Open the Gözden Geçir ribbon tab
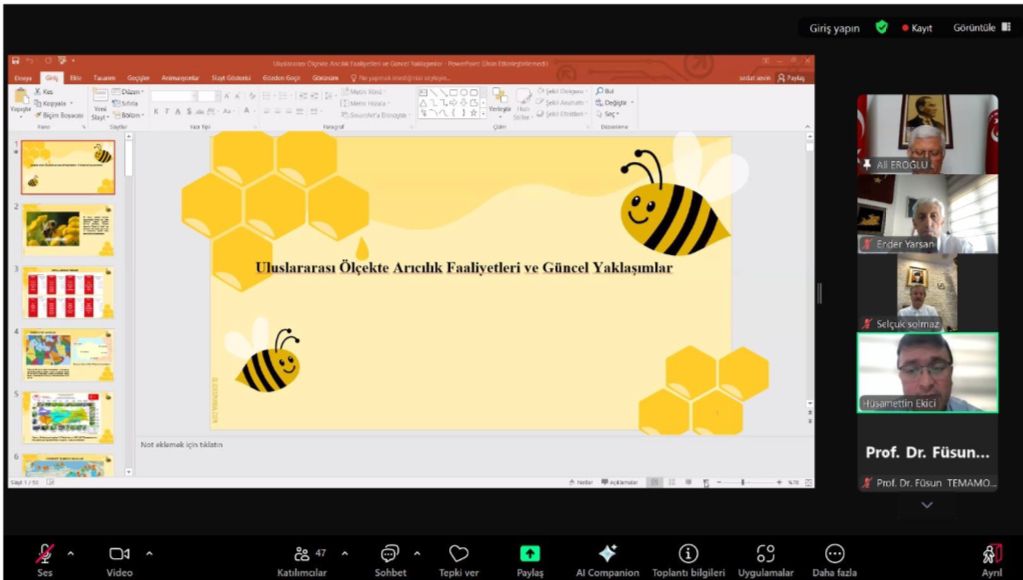This screenshot has height=580, width=1023. 281,78
